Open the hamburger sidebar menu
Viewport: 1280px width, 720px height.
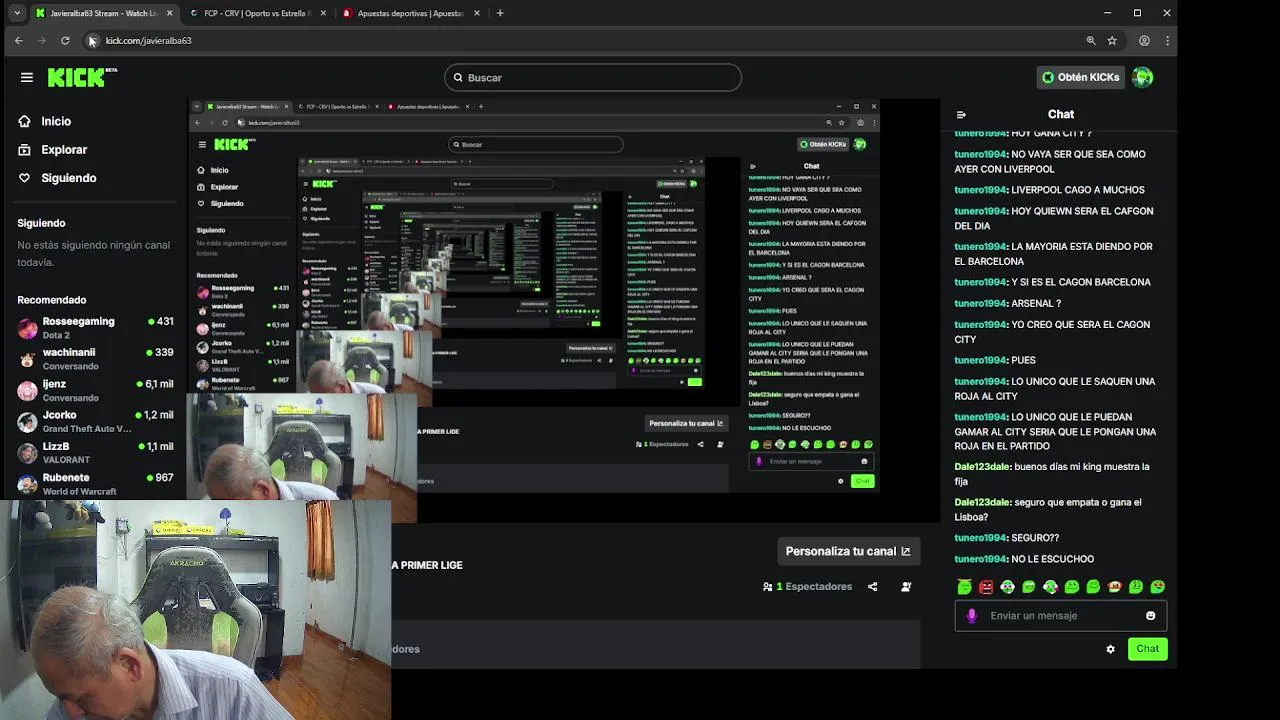tap(27, 77)
